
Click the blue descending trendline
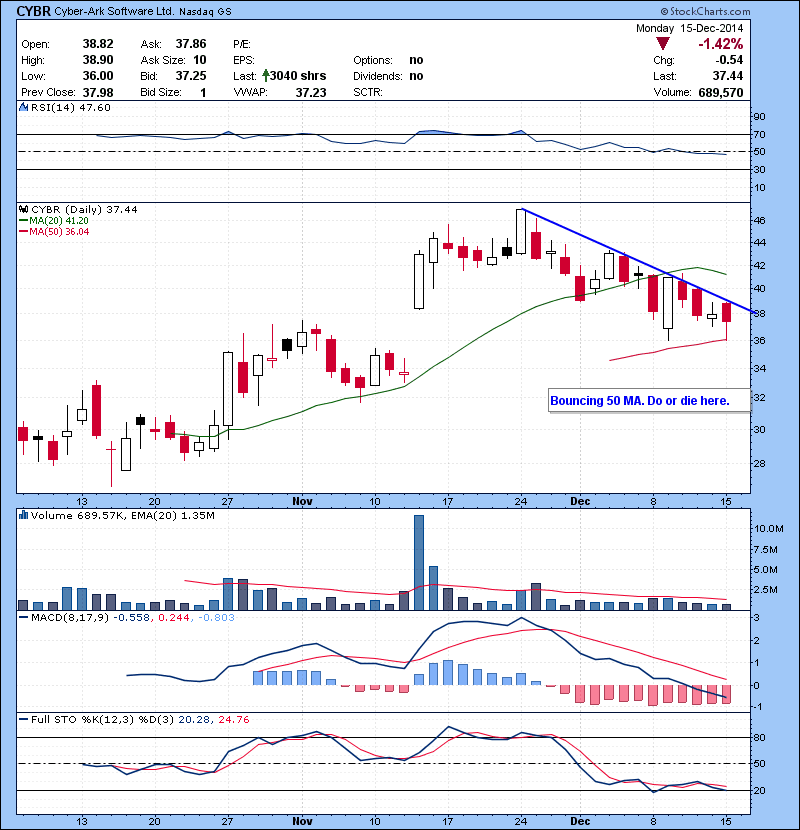pos(637,261)
